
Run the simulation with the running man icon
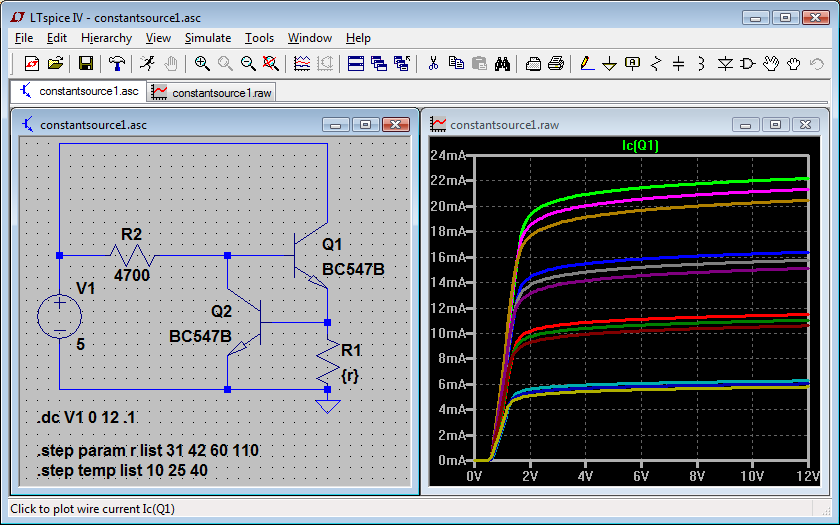[x=147, y=64]
